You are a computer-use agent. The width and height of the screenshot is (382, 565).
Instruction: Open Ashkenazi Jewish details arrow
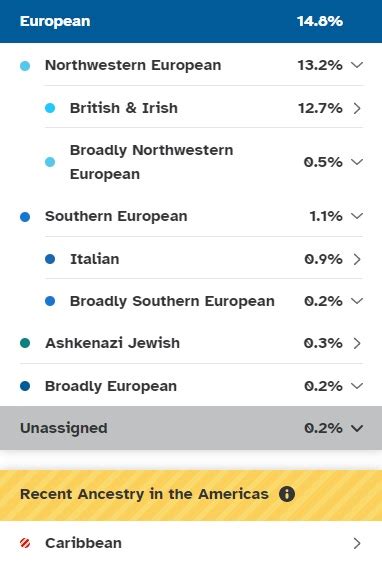[x=357, y=343]
